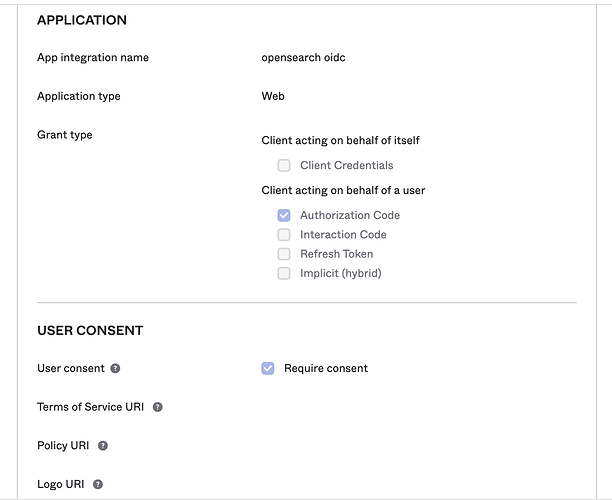The image size is (612, 500).
Task: Click help icon next to User consent
Action: pyautogui.click(x=115, y=369)
